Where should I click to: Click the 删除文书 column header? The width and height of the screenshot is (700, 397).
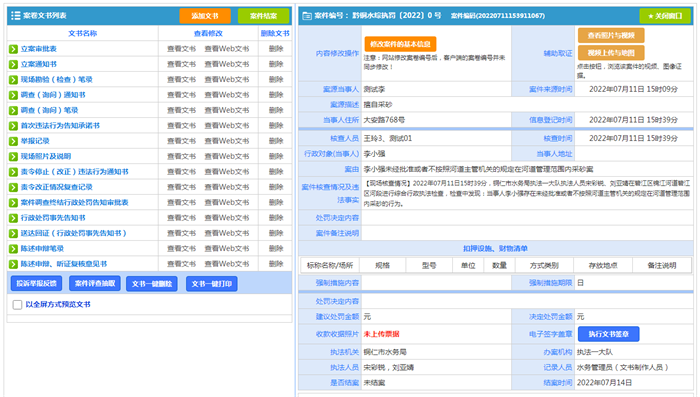275,33
